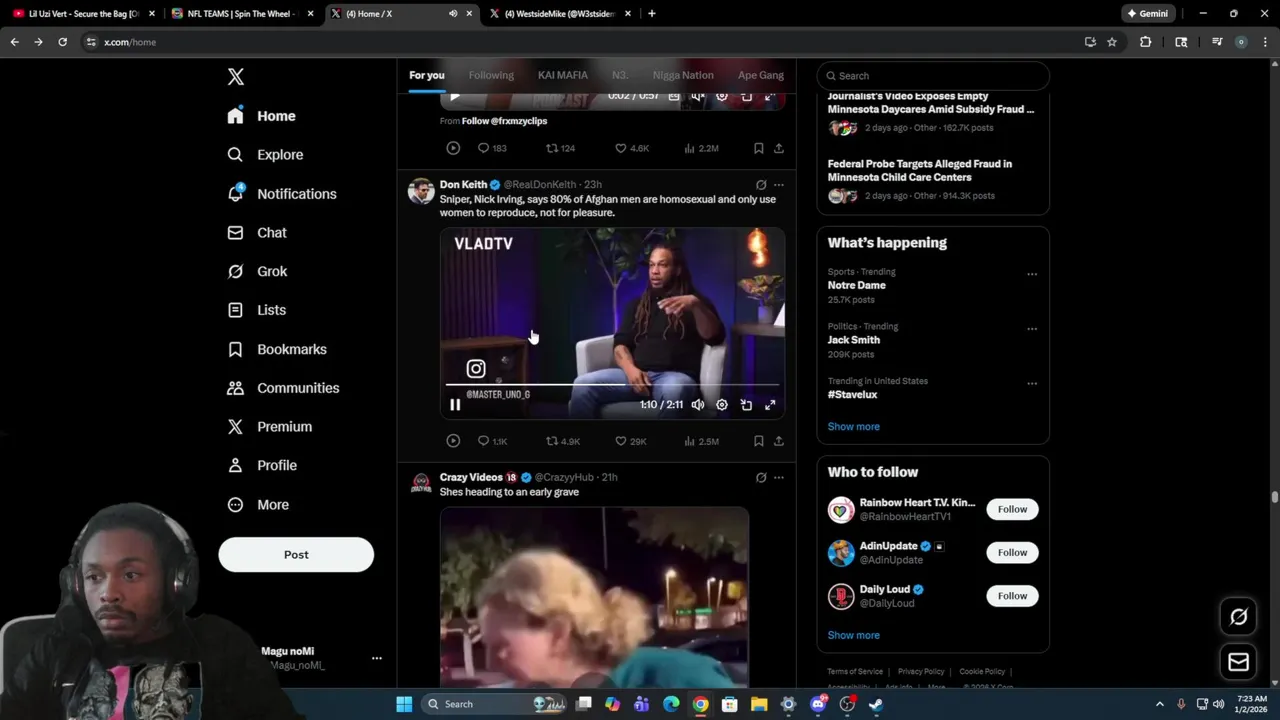Ask Grok about Don Keith's post

tap(761, 185)
